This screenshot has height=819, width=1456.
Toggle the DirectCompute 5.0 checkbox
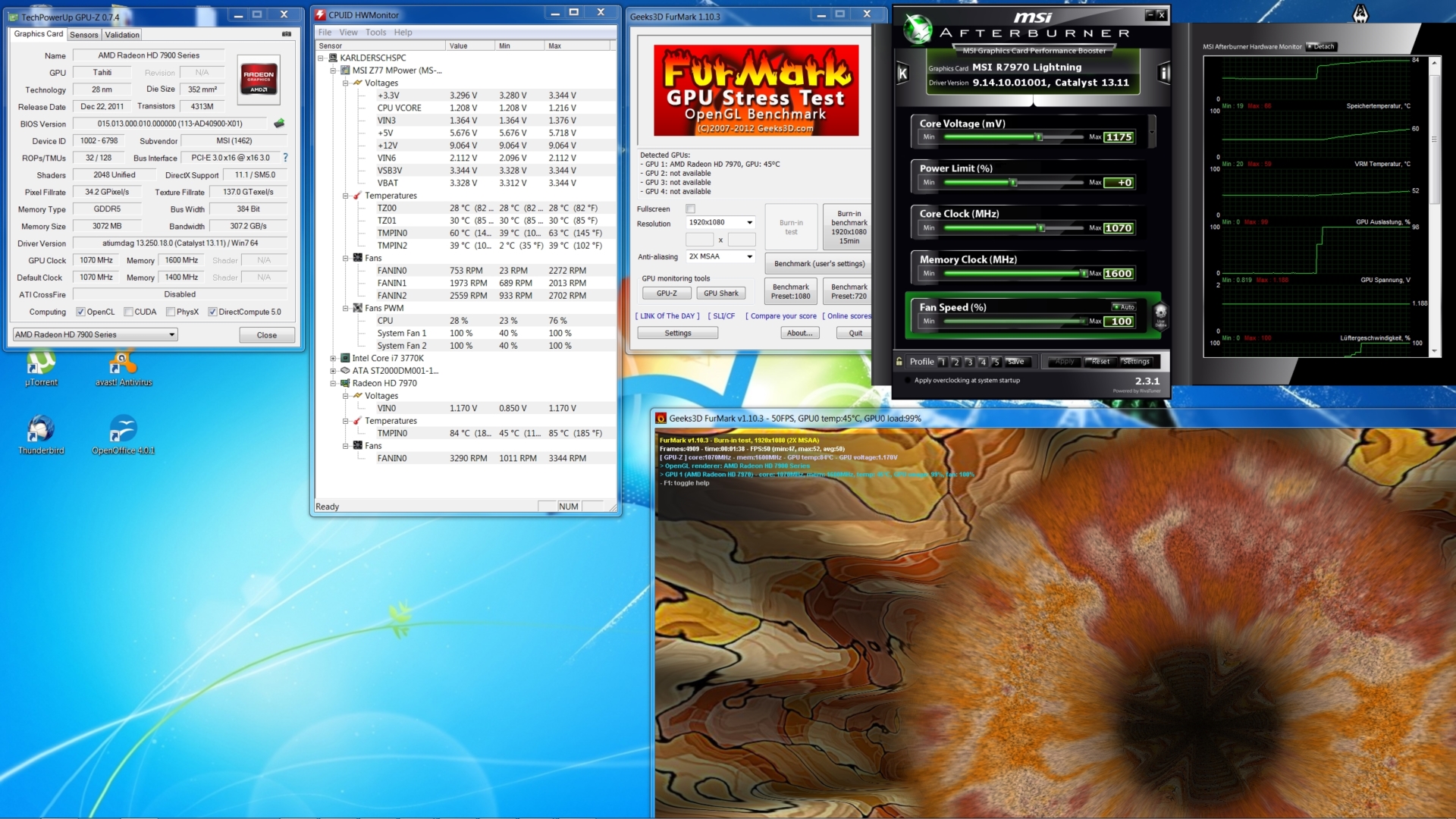pyautogui.click(x=212, y=312)
